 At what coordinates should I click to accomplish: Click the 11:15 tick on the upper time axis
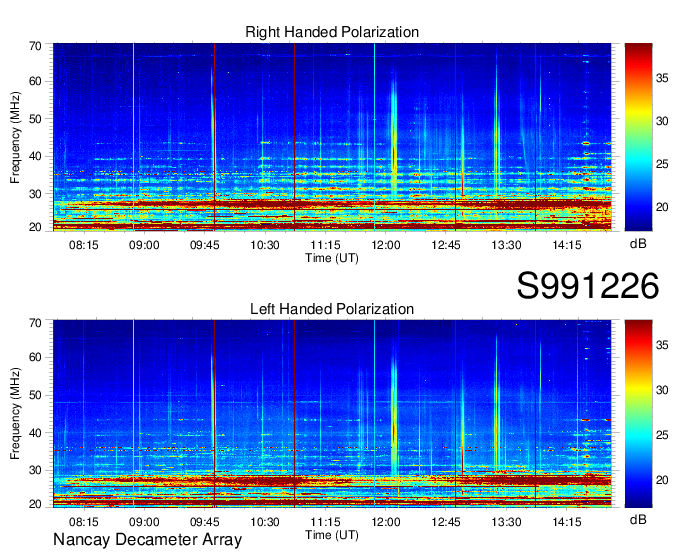(325, 245)
